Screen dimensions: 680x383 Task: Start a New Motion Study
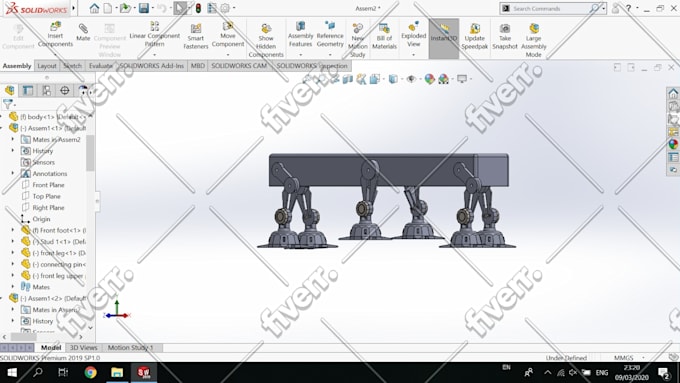click(x=358, y=40)
